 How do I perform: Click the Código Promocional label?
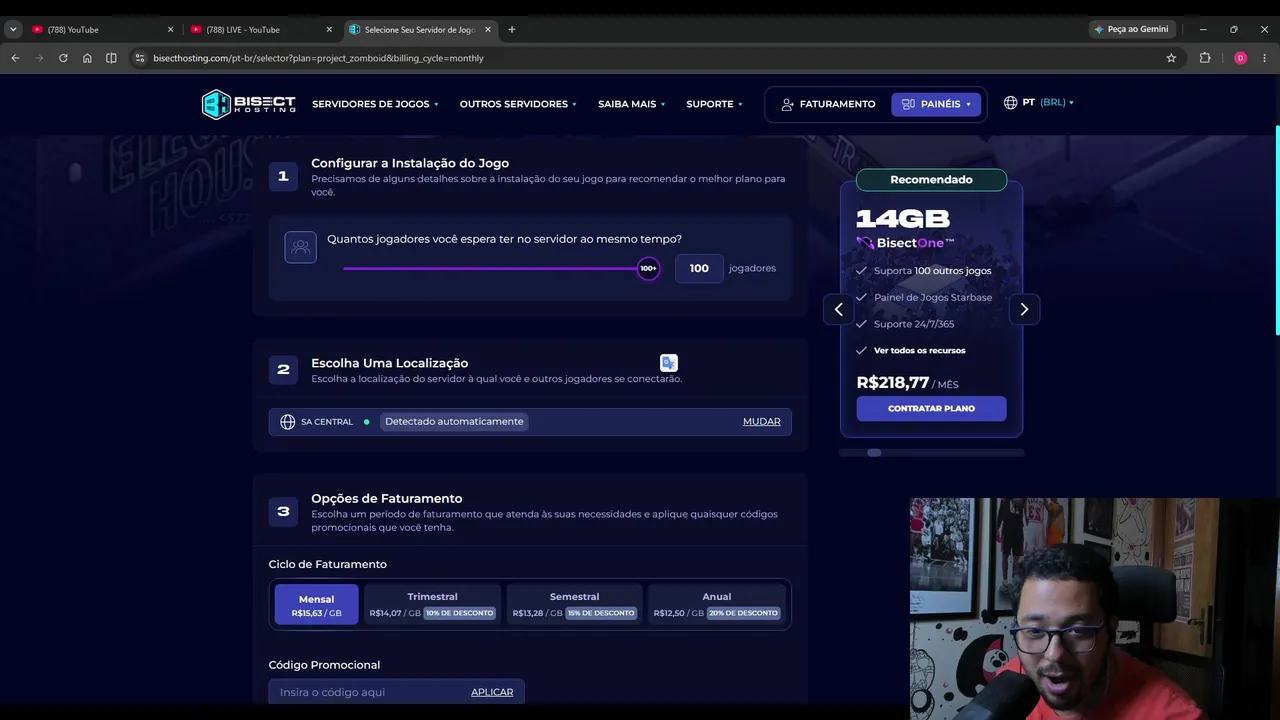[x=324, y=665]
